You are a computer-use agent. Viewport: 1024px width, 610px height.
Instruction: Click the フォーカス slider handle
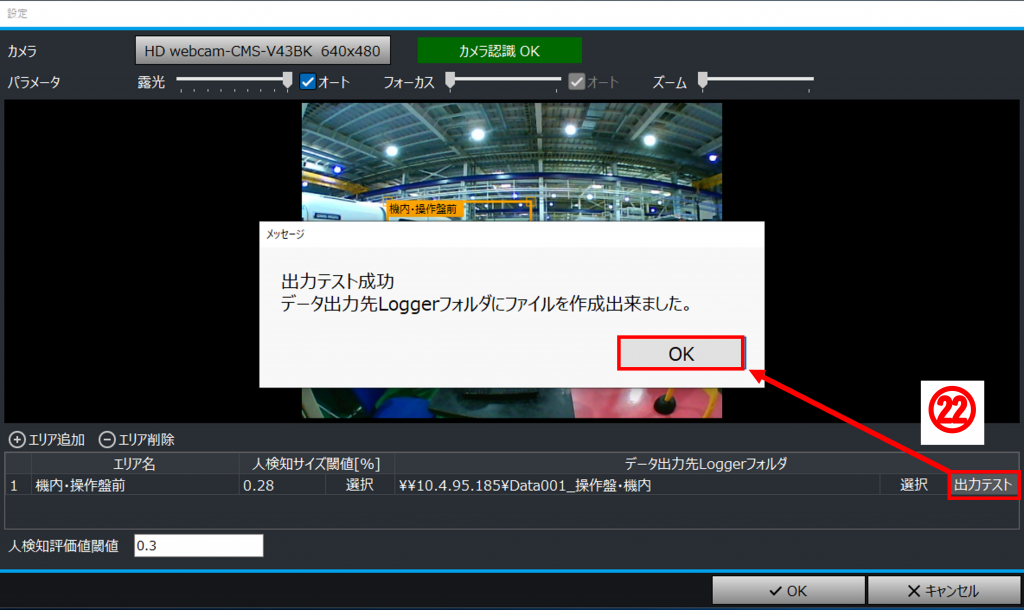(x=450, y=80)
